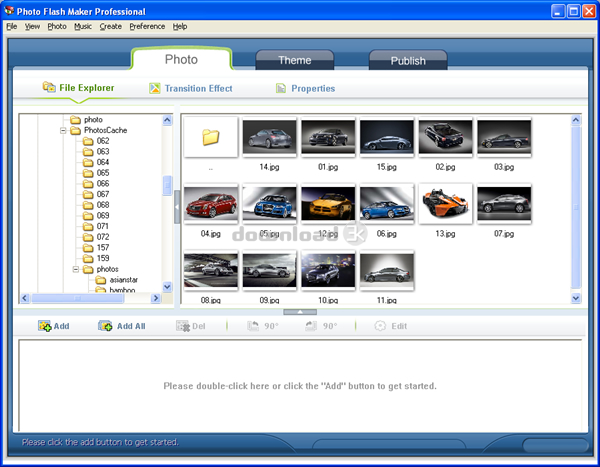
Task: Click the Transition Effect icon
Action: pyautogui.click(x=155, y=88)
